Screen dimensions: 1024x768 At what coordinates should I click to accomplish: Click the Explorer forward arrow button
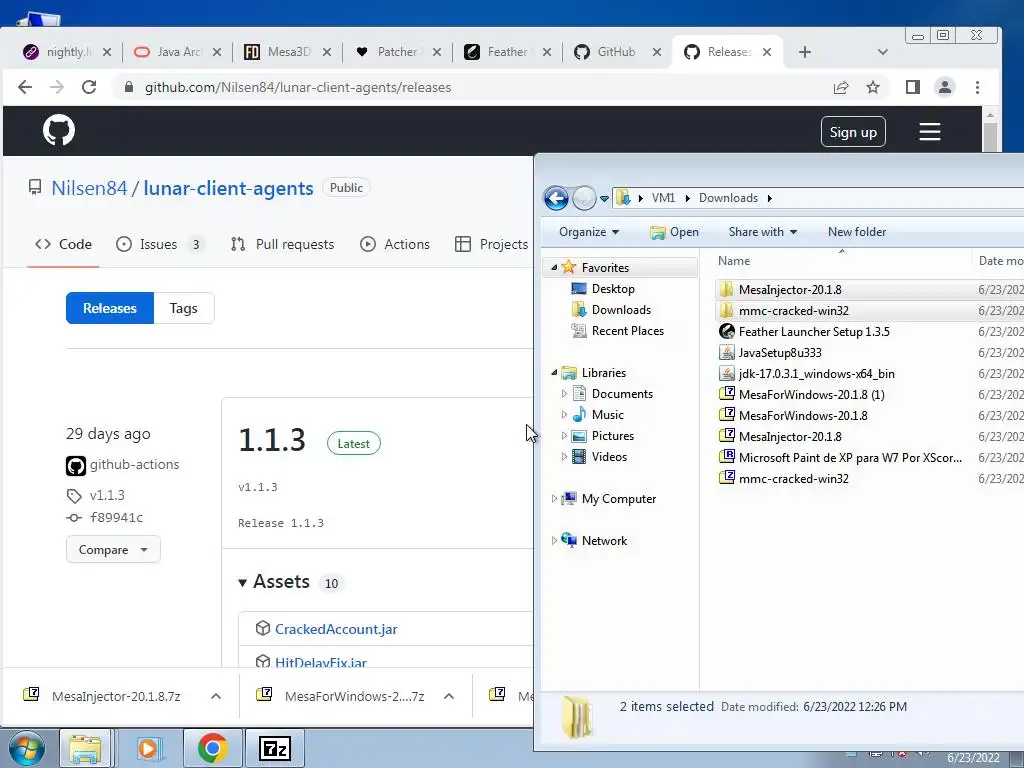click(584, 198)
